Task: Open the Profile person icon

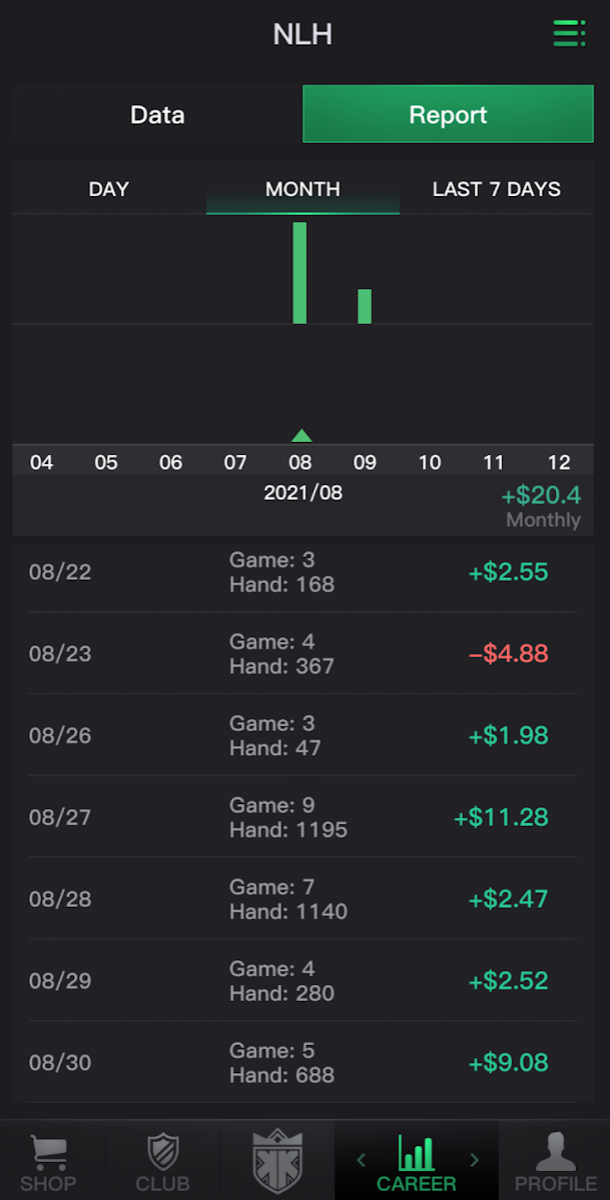Action: tap(556, 1152)
